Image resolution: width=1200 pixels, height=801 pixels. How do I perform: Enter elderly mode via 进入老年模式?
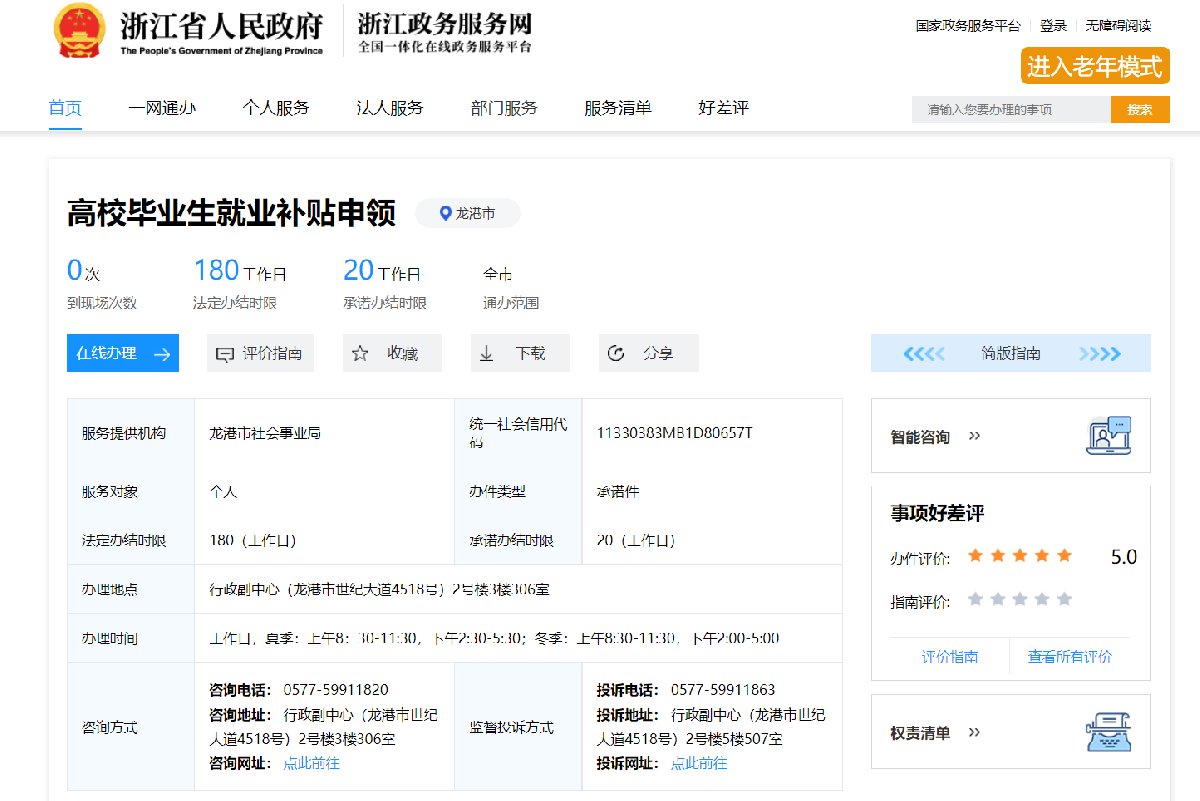point(1095,66)
